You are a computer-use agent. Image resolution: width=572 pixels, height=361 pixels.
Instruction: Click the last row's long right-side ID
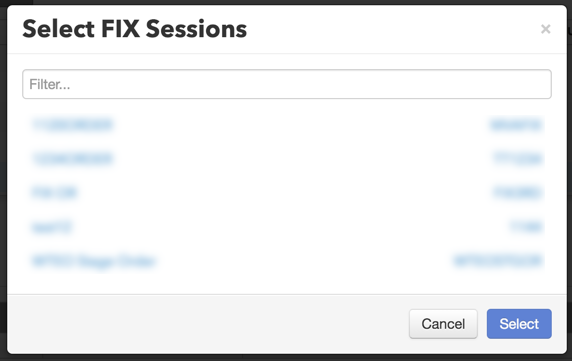[498, 261]
